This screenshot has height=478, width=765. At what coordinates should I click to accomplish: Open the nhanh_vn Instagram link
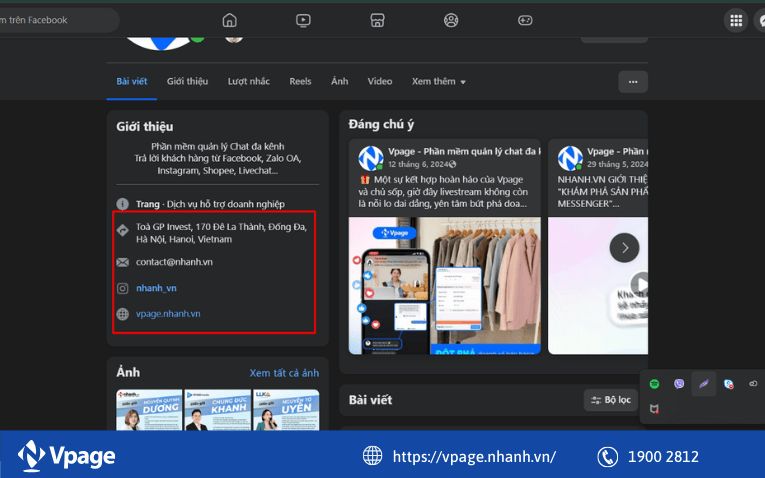point(156,288)
